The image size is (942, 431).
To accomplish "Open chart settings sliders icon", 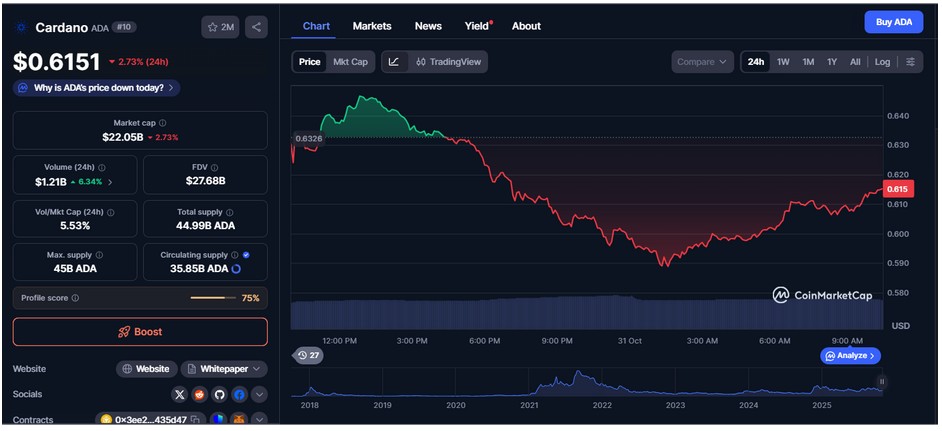I will coord(910,62).
